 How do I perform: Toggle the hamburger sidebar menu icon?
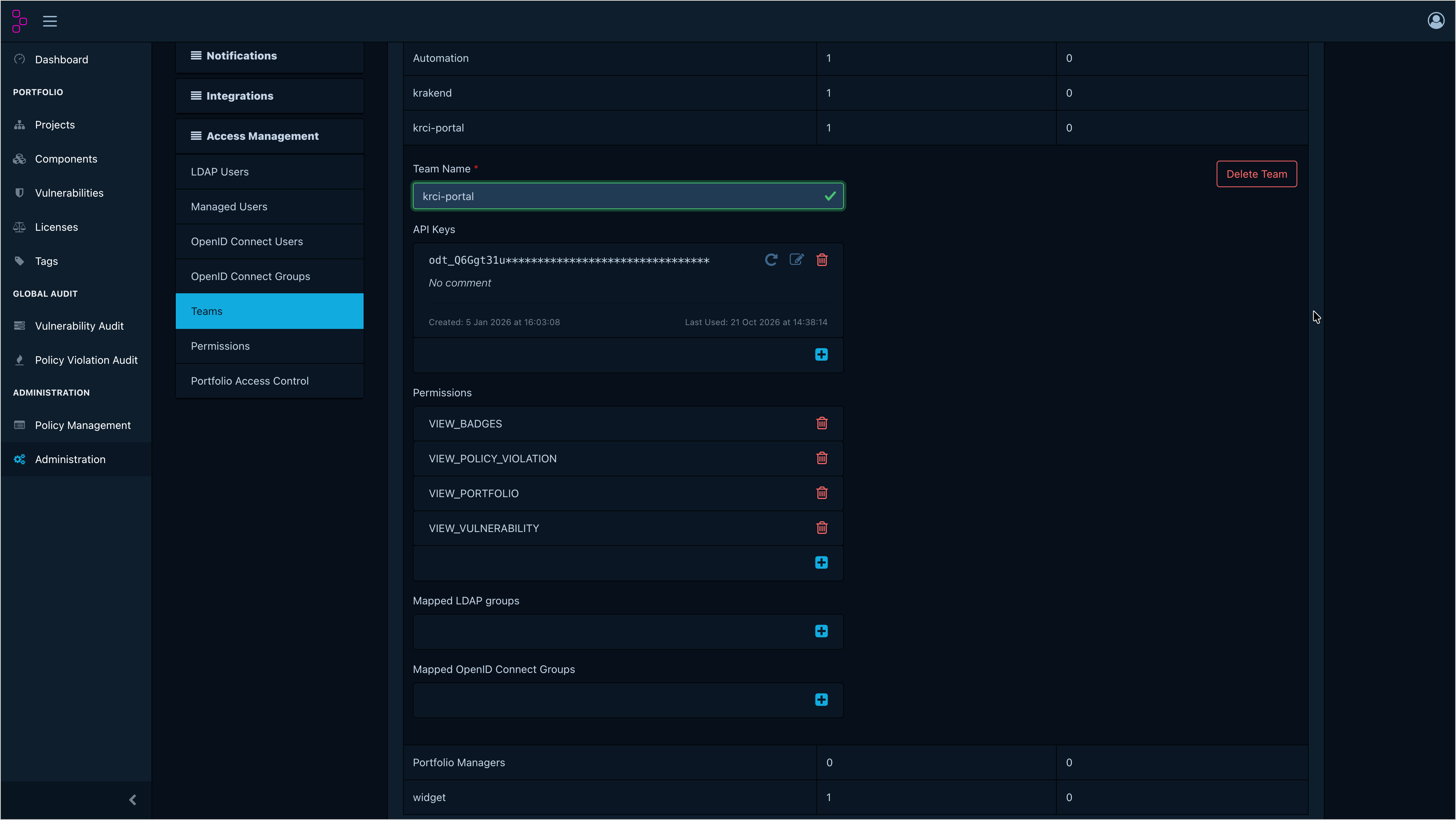click(50, 22)
